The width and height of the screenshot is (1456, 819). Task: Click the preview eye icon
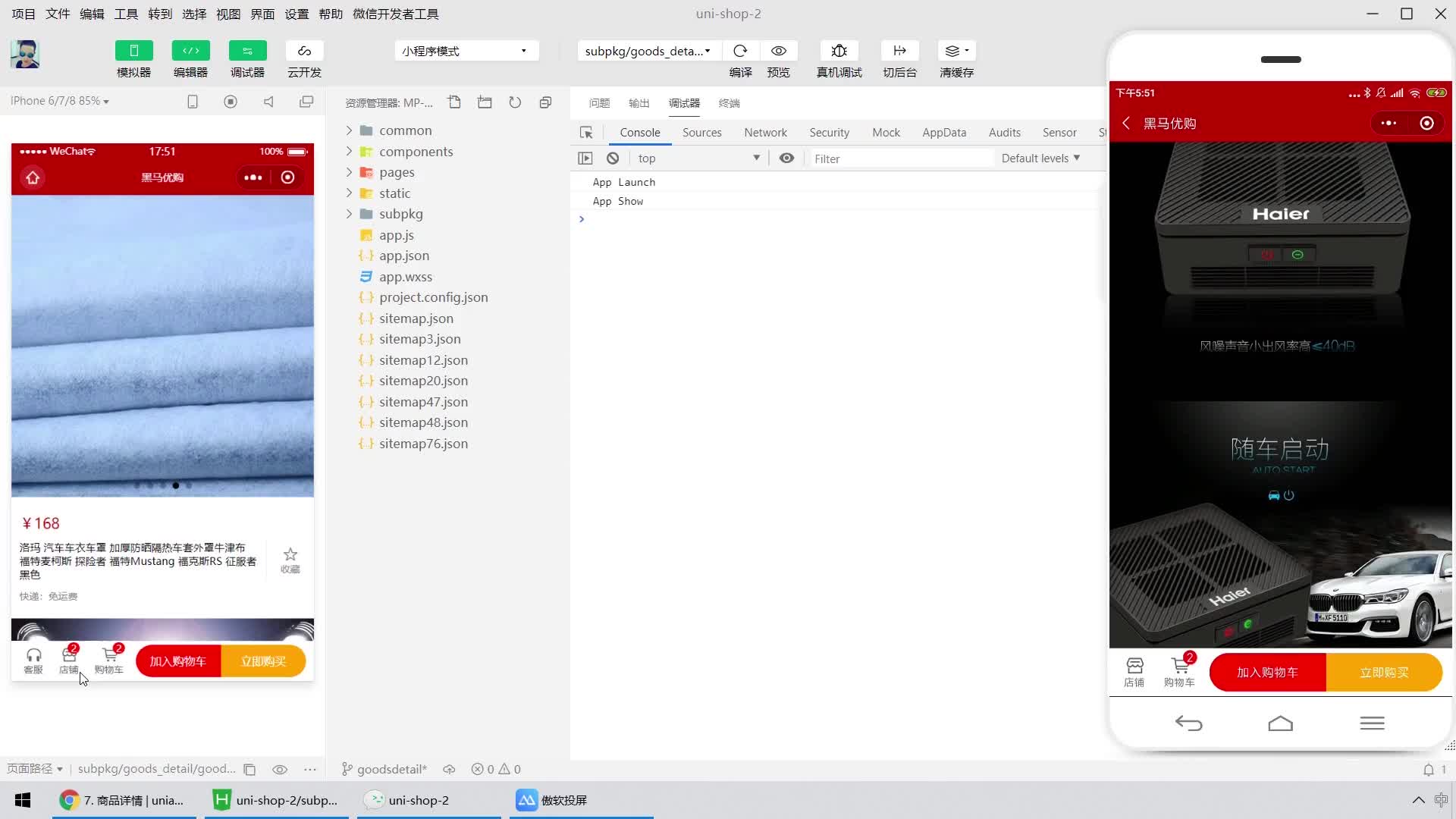point(778,51)
